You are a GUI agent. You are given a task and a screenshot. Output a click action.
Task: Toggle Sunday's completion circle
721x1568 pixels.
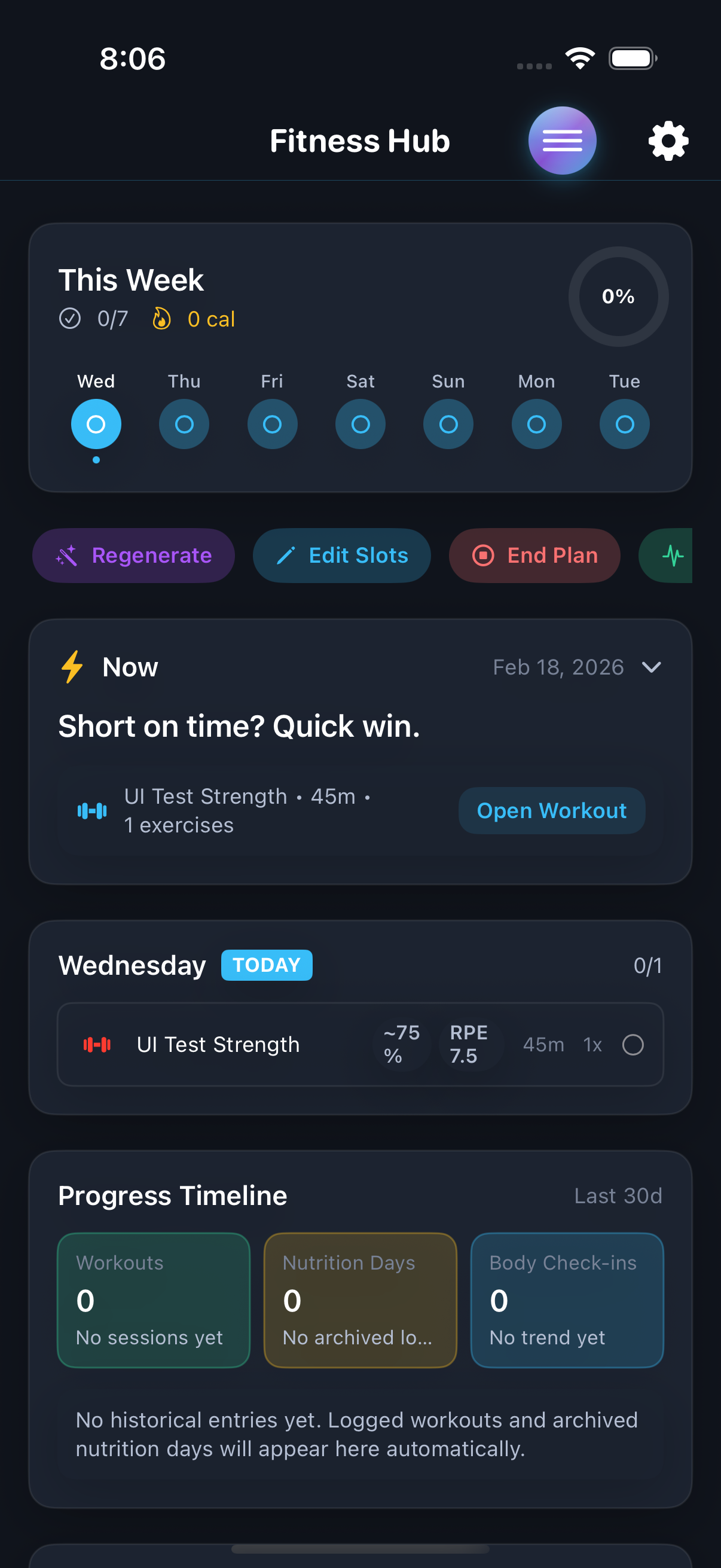448,424
